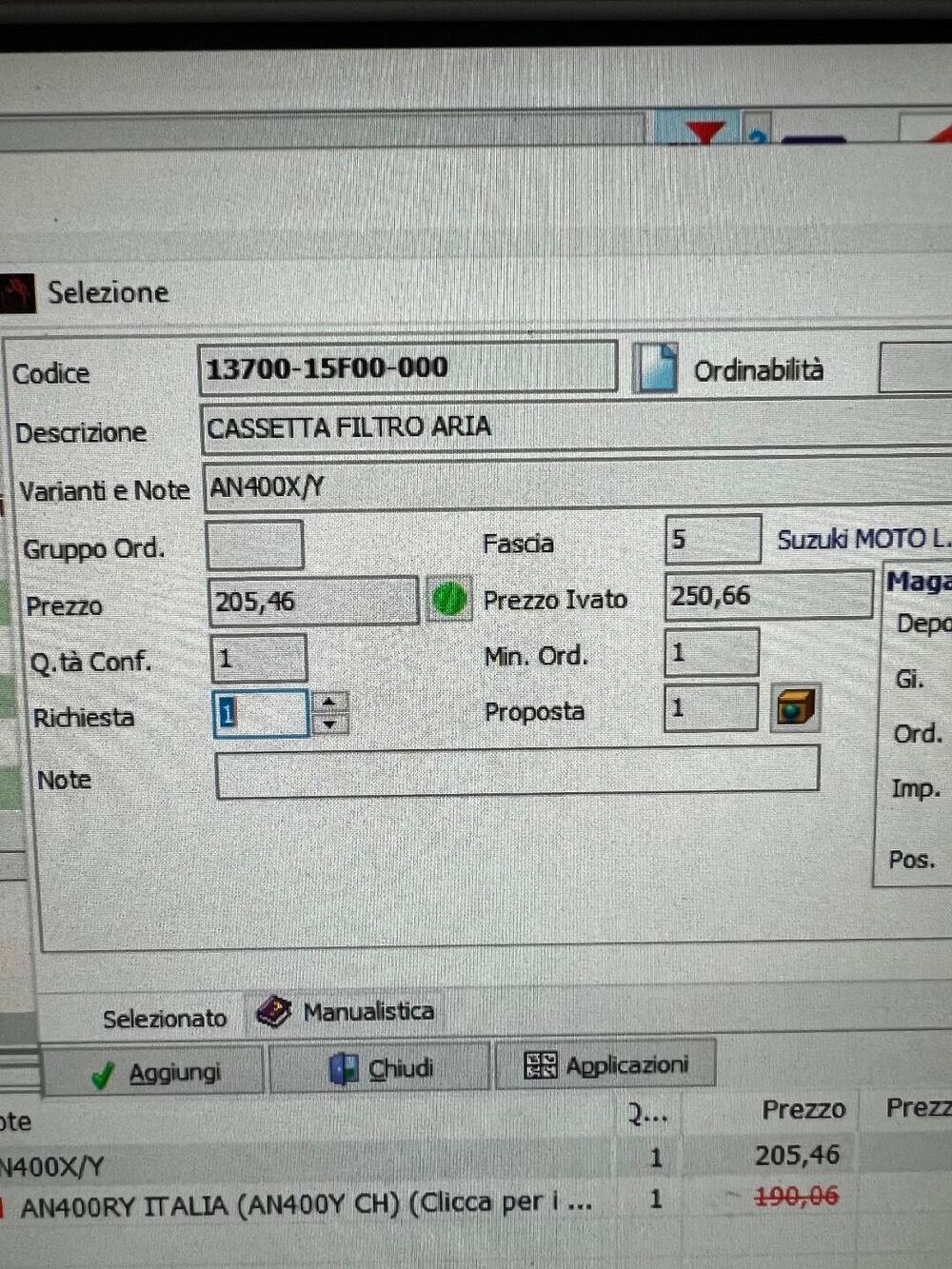952x1269 pixels.
Task: Switch to the Selezionato tab
Action: [x=164, y=1019]
